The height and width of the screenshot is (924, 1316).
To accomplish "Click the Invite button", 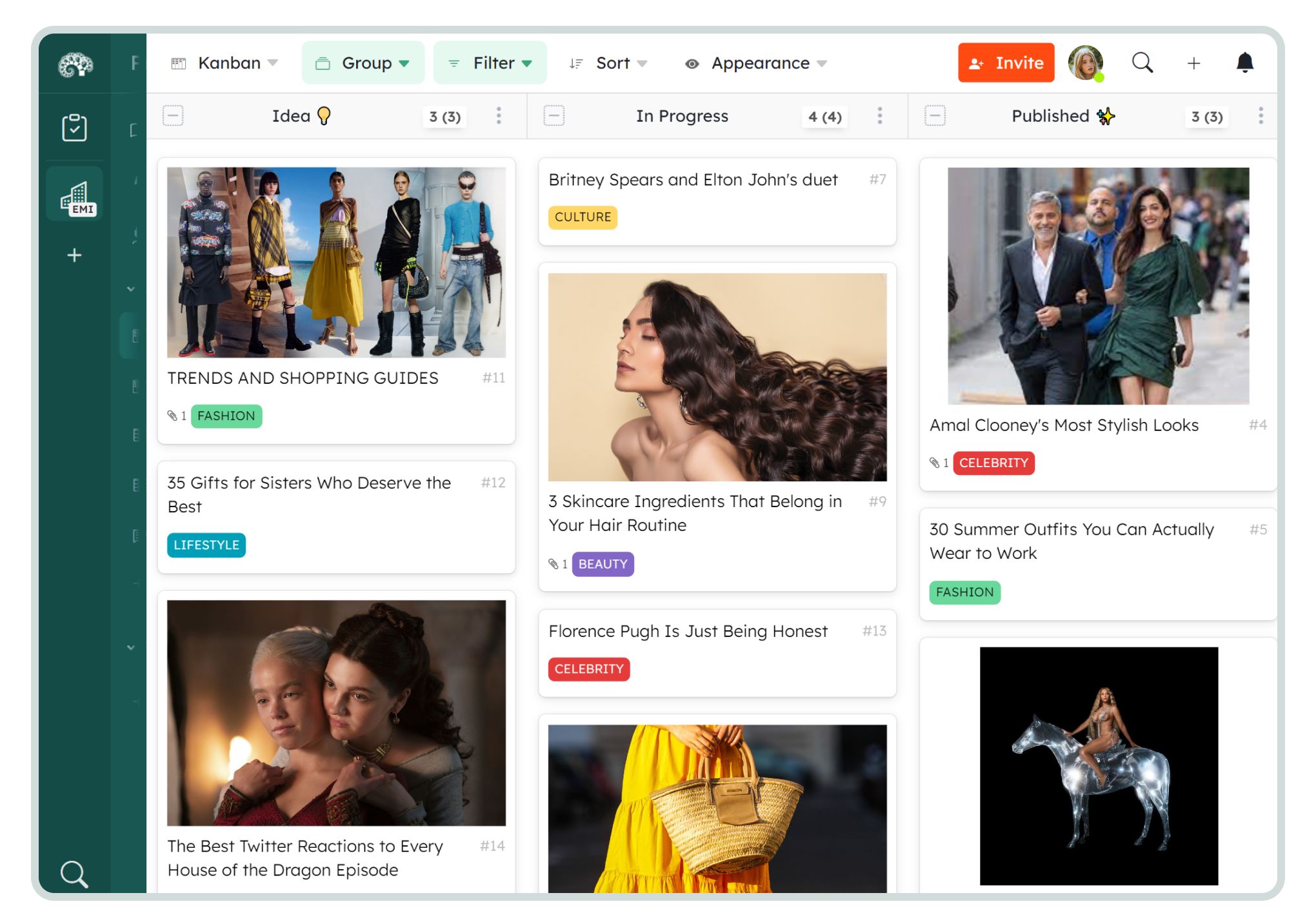I will [1006, 63].
